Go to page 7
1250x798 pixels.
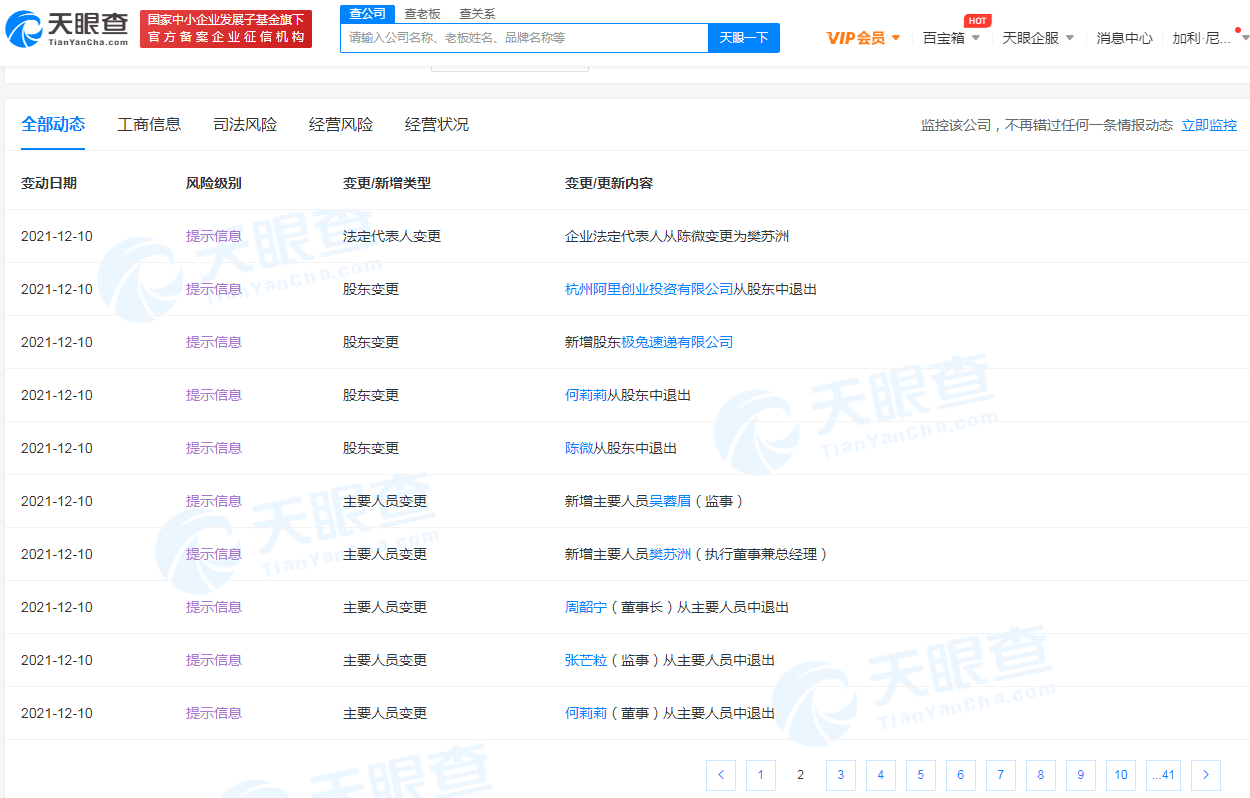point(1000,775)
